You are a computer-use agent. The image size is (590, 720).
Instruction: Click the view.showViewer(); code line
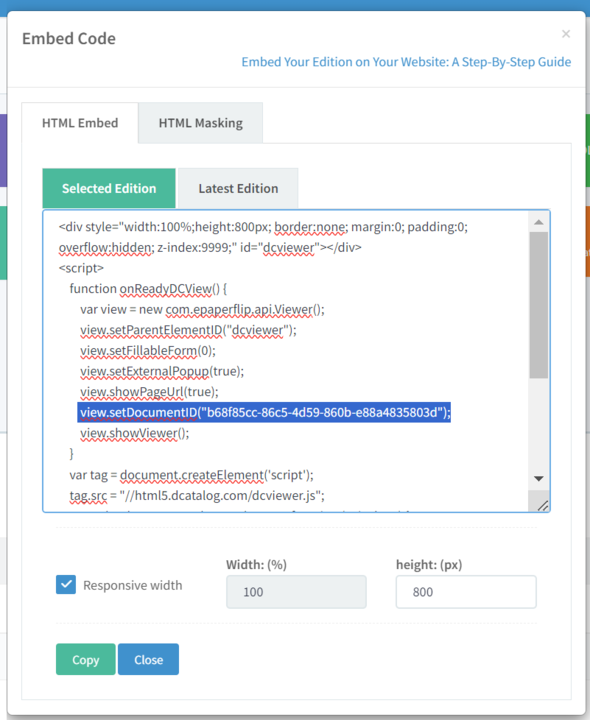click(135, 433)
